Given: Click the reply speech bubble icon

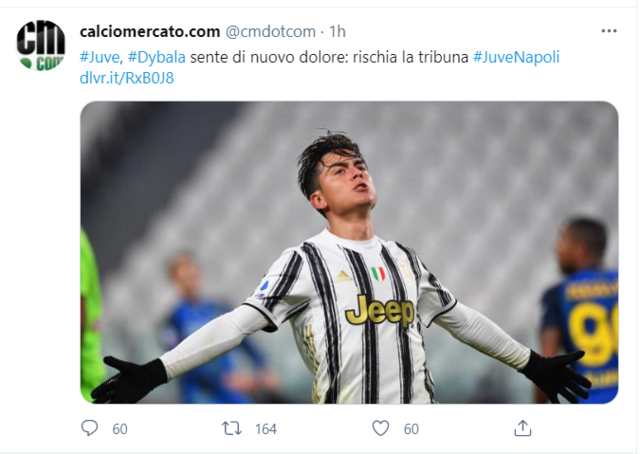Looking at the screenshot, I should point(89,428).
